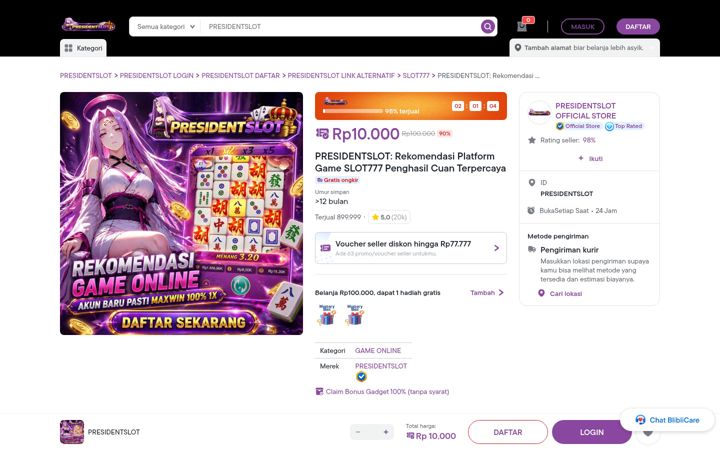Image resolution: width=720 pixels, height=450 pixels.
Task: Increase quantity with plus button
Action: pyautogui.click(x=386, y=432)
